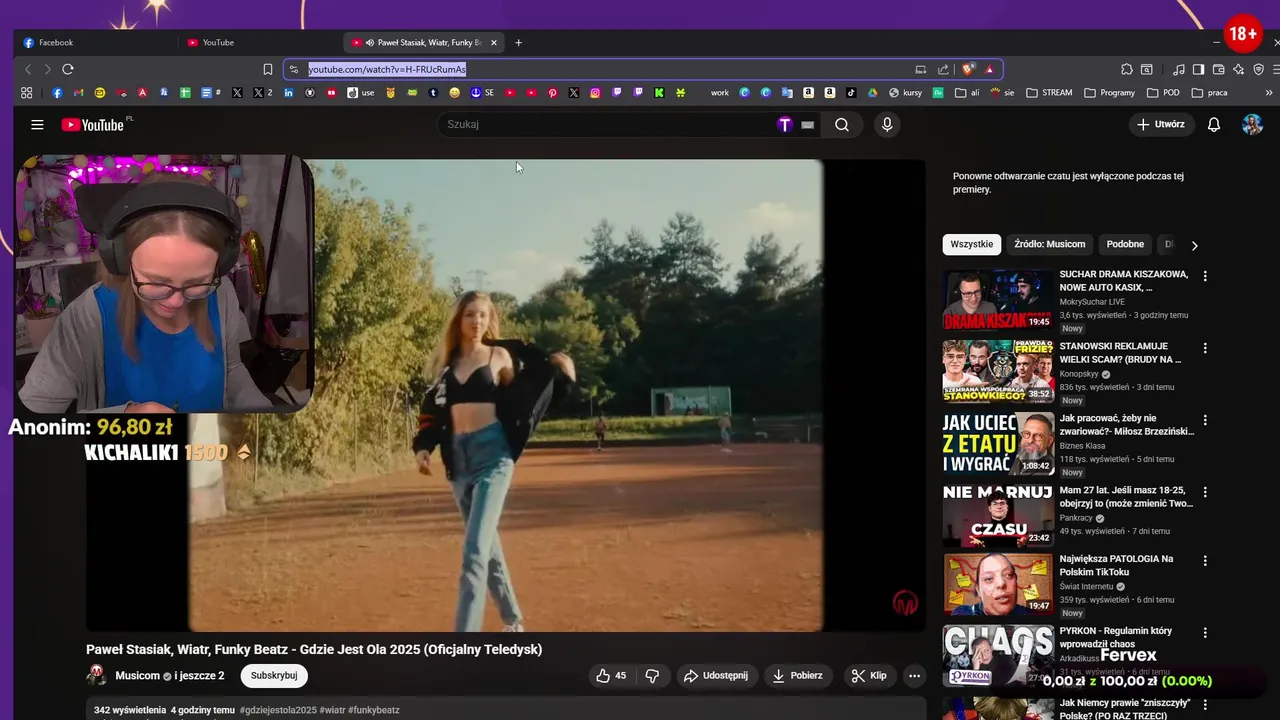Screen dimensions: 1280x720
Task: Open the Google Drive bookmark icon
Action: tap(872, 93)
